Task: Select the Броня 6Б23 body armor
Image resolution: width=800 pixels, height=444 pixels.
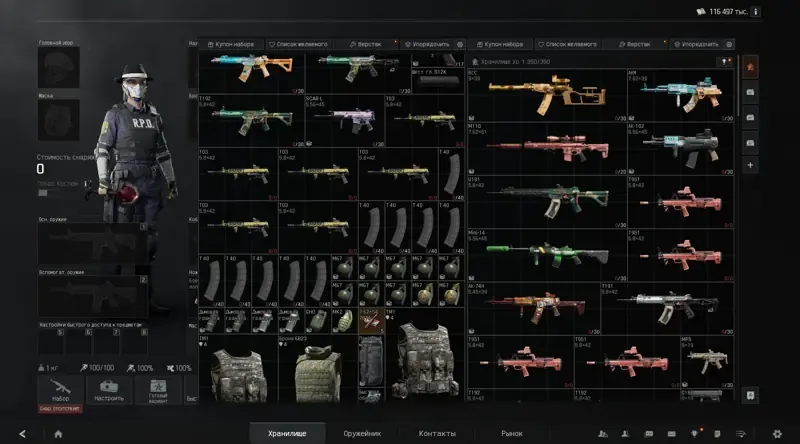Action: pyautogui.click(x=318, y=368)
